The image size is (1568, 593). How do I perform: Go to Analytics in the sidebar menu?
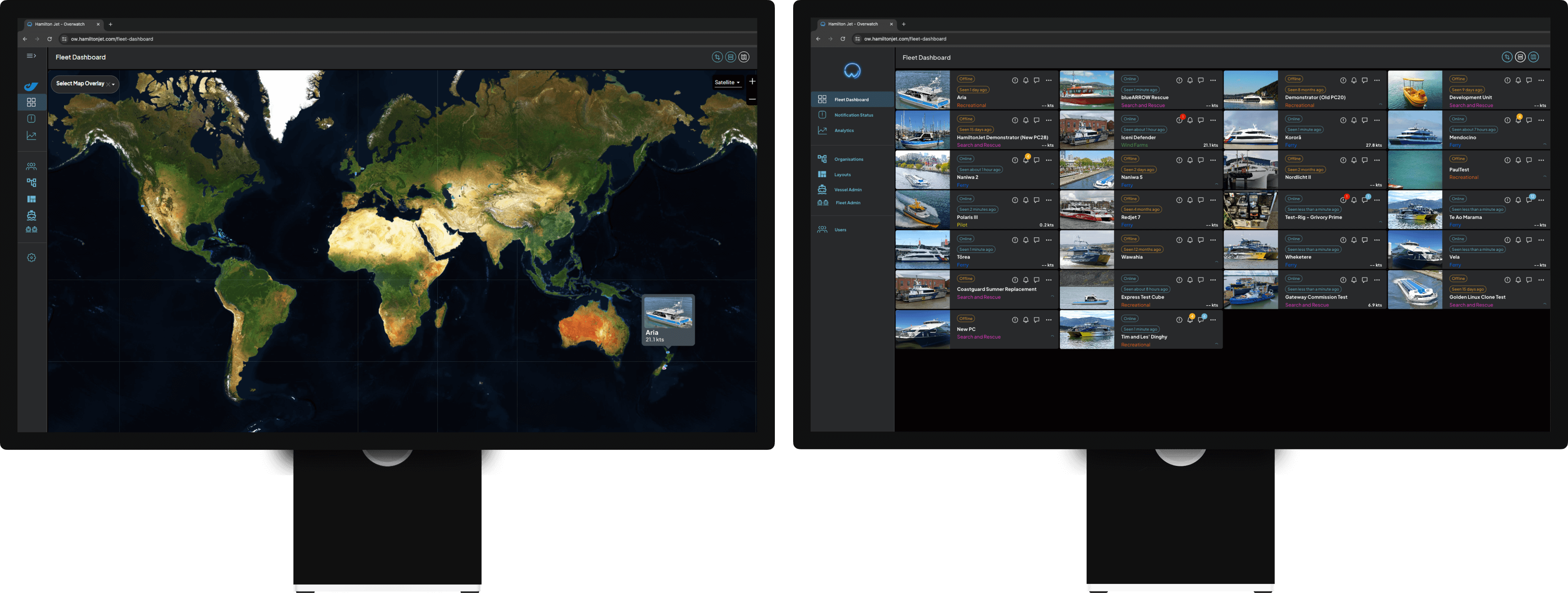tap(844, 130)
